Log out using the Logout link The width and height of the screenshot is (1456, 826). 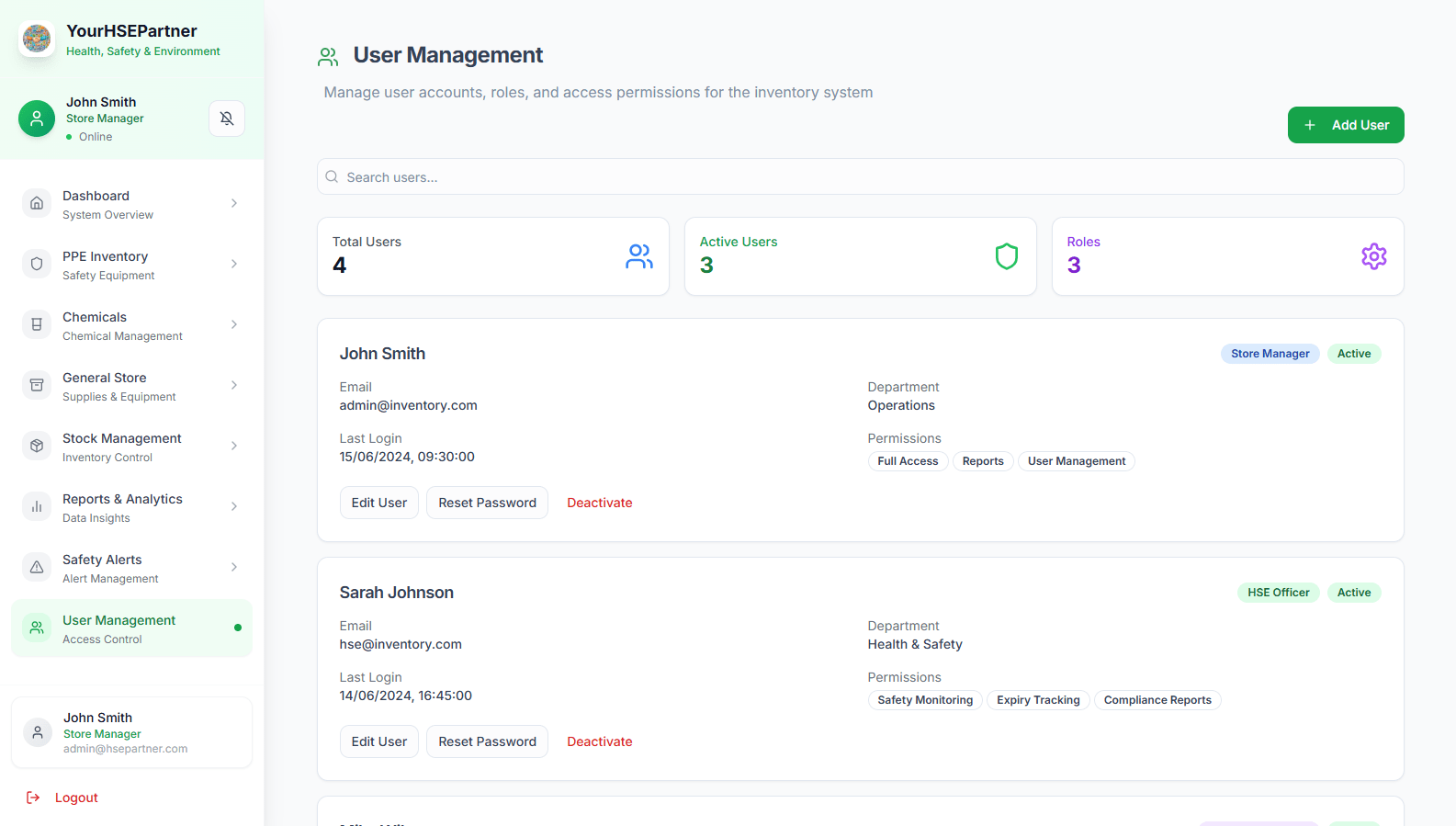point(75,798)
